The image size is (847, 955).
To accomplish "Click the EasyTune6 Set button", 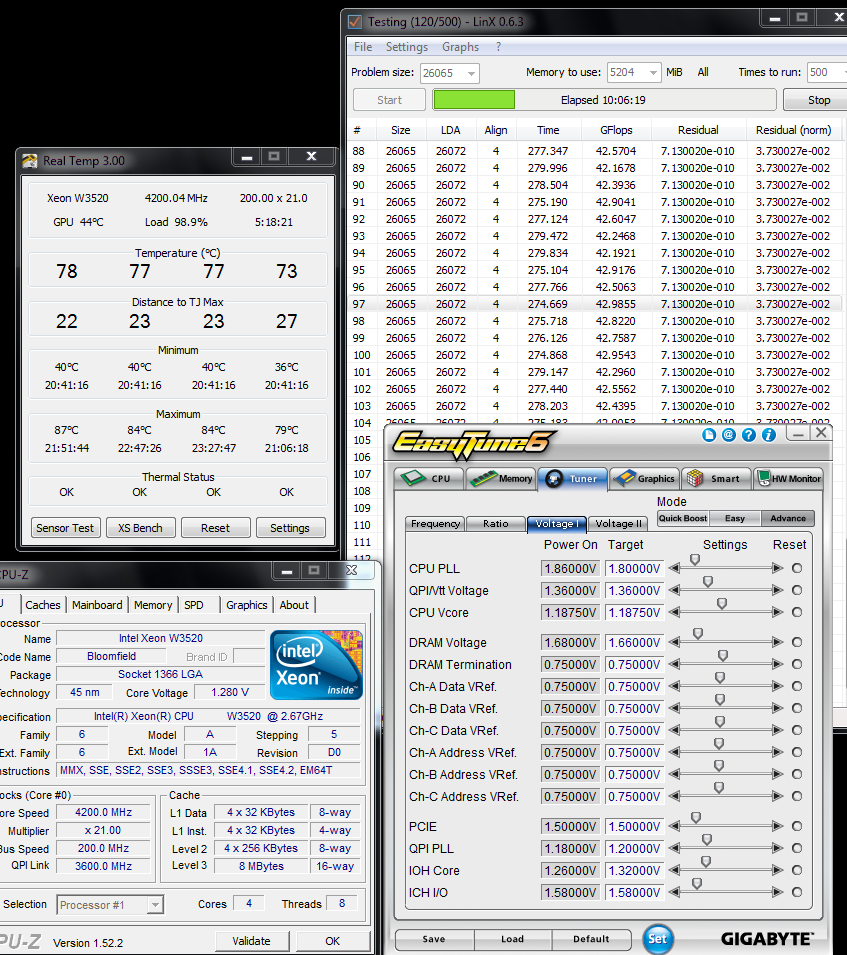I will (x=658, y=939).
